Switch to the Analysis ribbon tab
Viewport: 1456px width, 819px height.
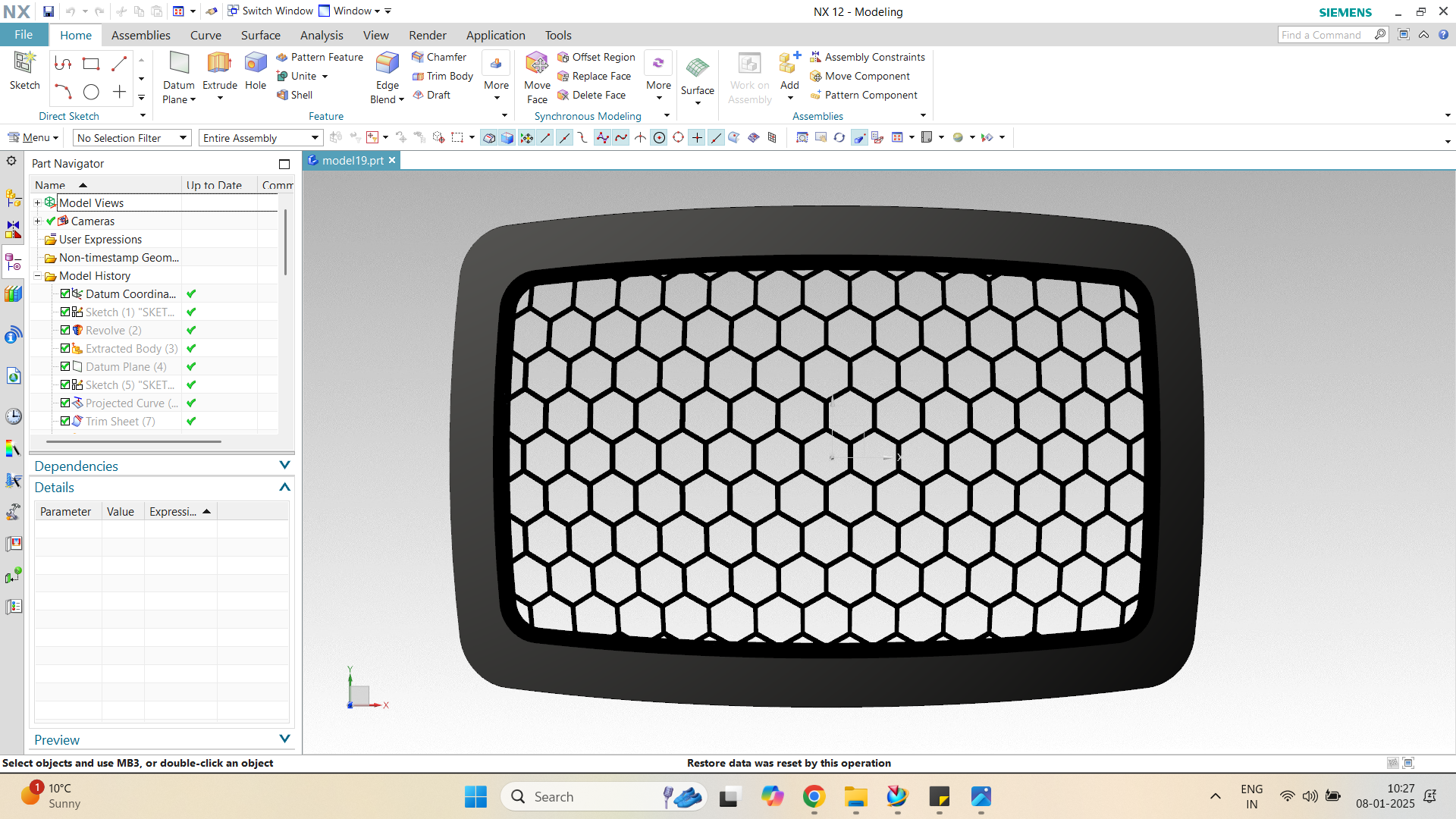point(322,35)
